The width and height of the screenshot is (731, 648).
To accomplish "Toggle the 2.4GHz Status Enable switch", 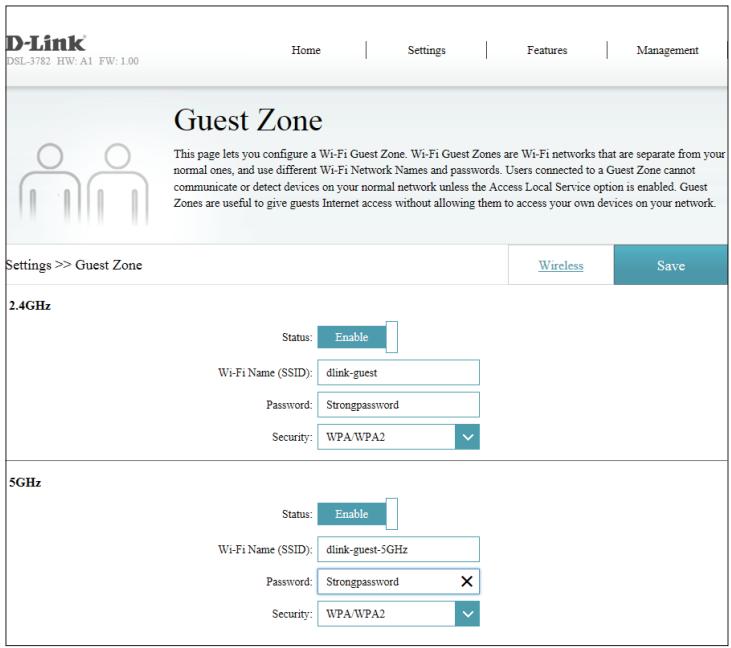I will click(x=358, y=337).
